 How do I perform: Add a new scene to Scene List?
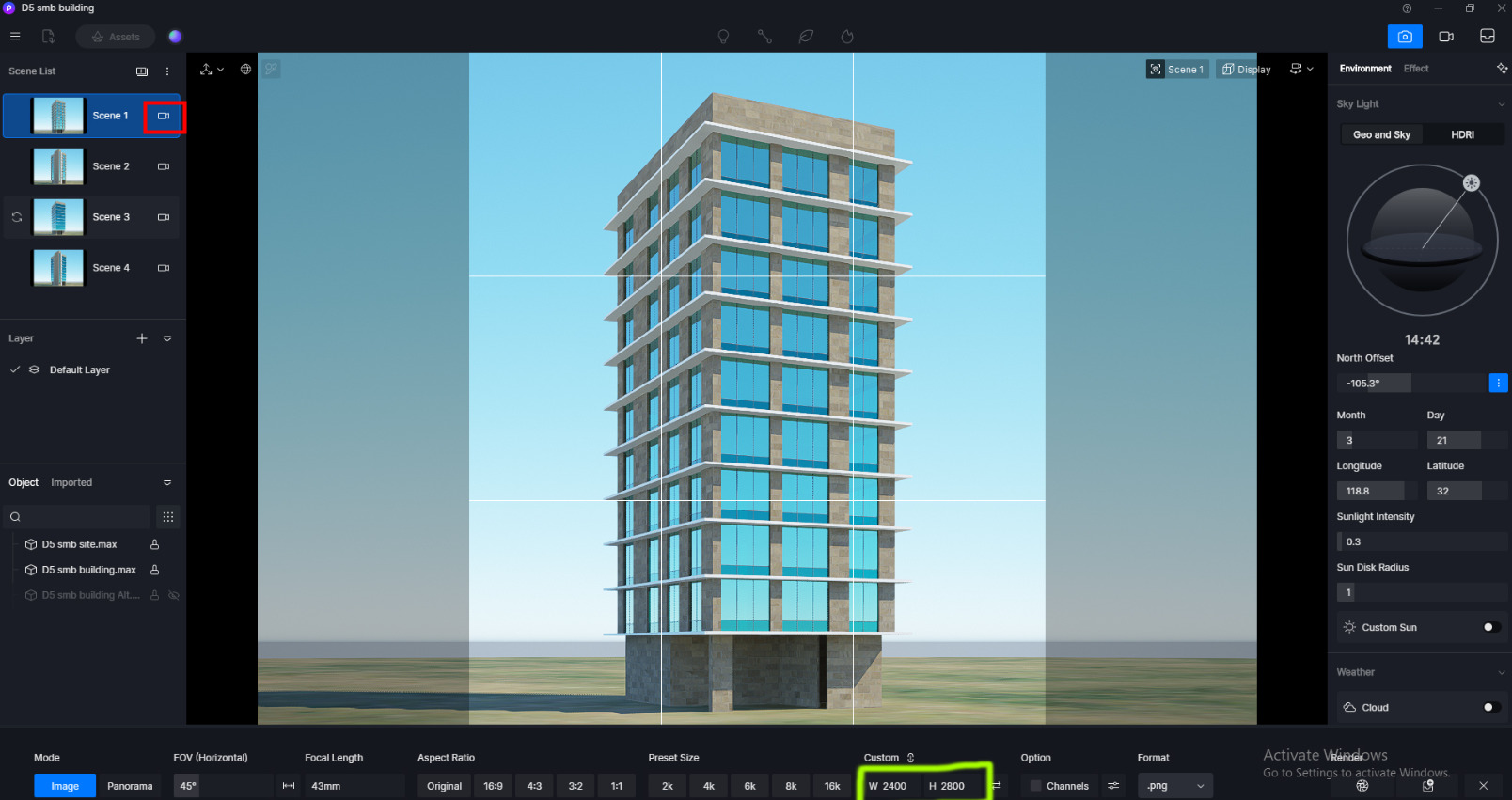[x=142, y=71]
